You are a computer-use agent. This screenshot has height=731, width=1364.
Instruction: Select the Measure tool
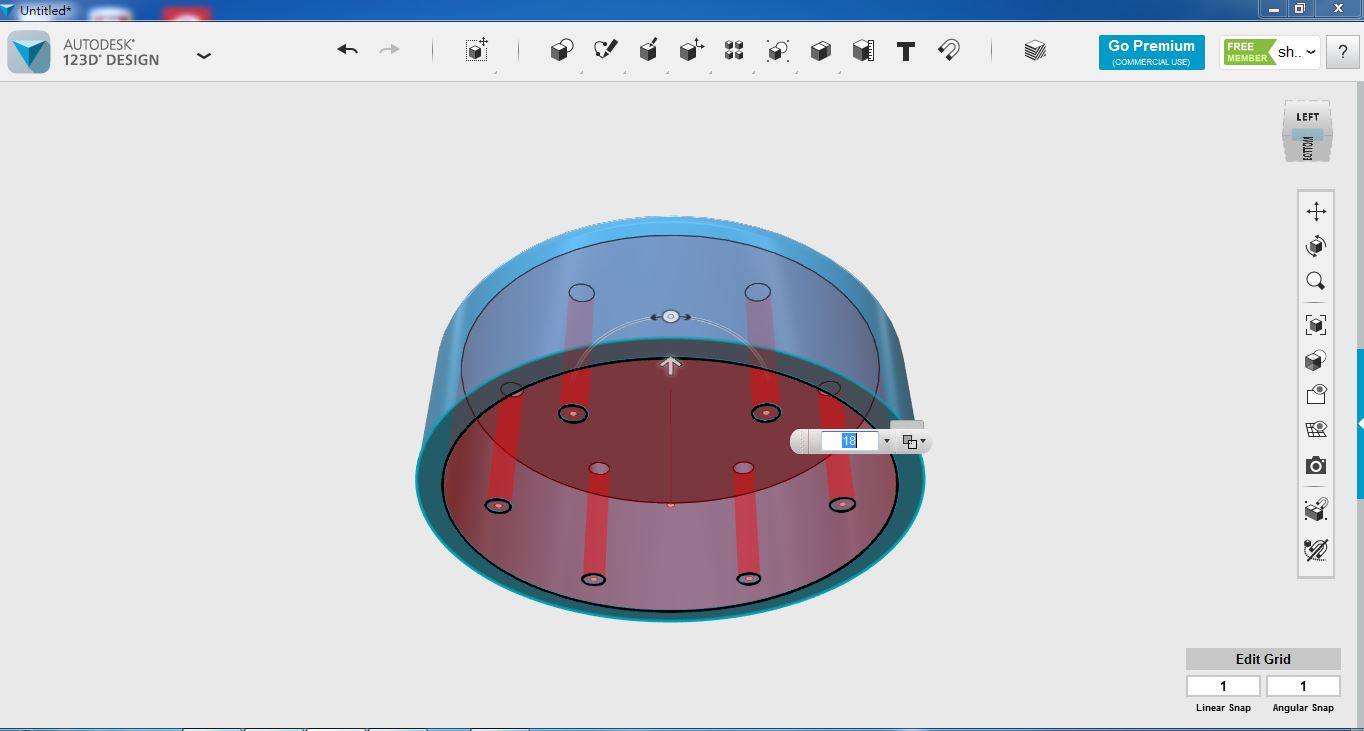863,50
